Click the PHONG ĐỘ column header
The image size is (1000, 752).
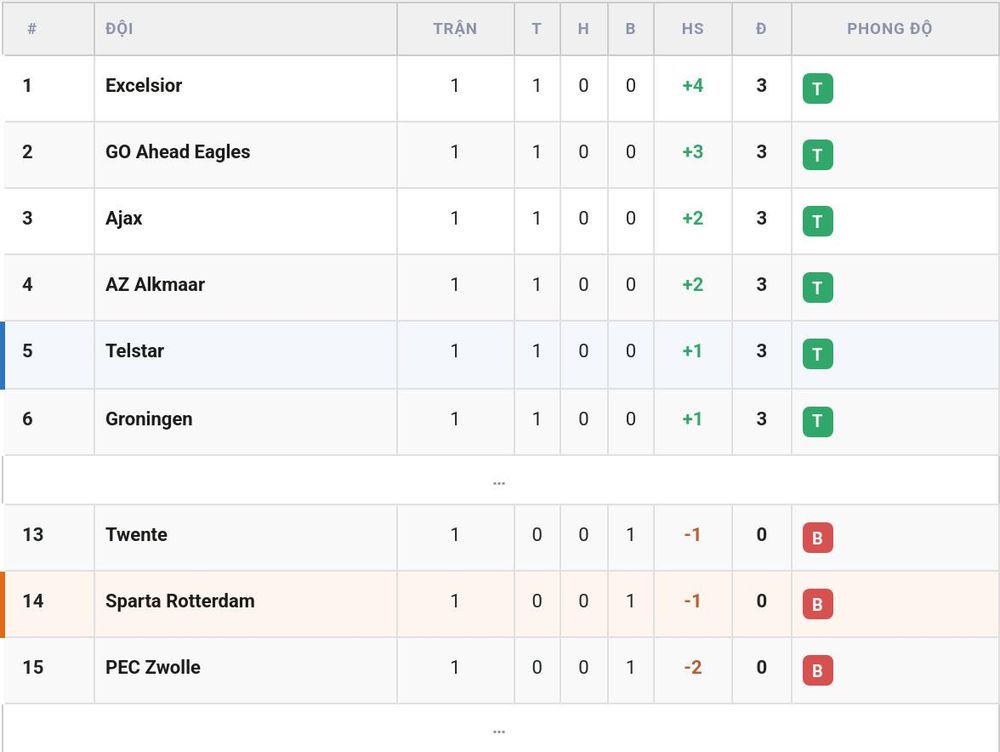[890, 29]
